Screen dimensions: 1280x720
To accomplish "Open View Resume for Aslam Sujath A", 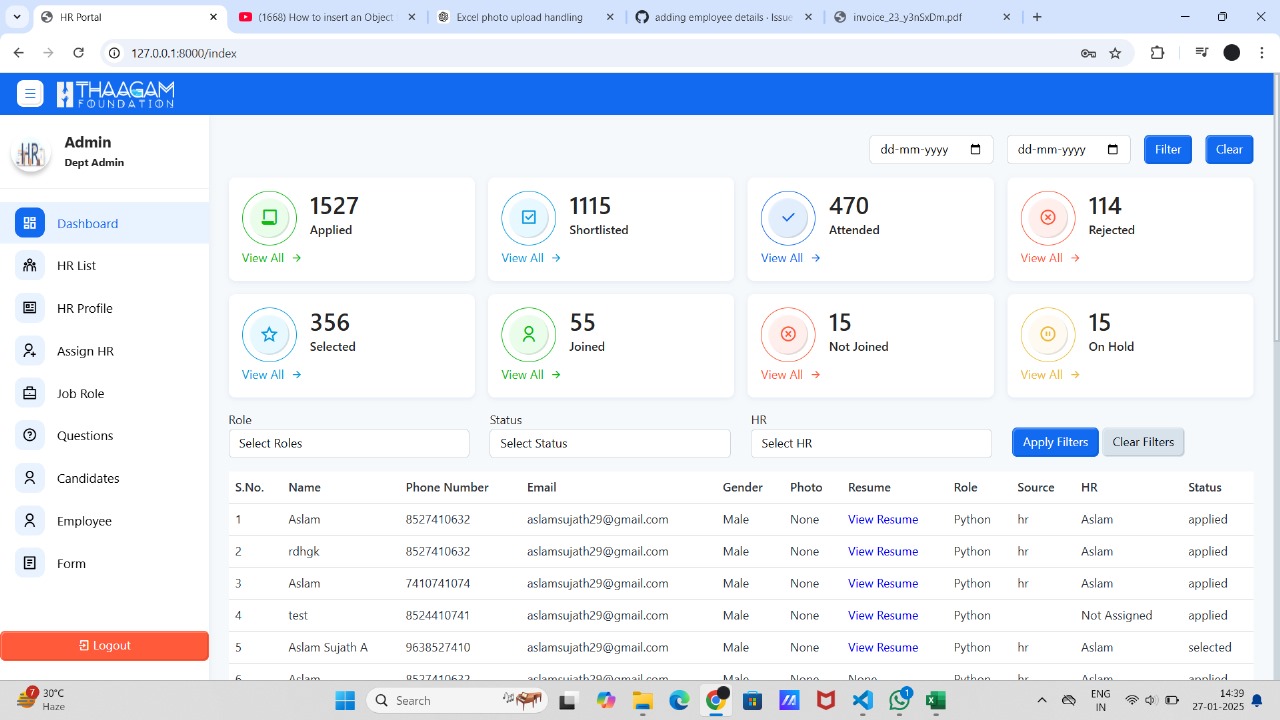I will [x=883, y=647].
